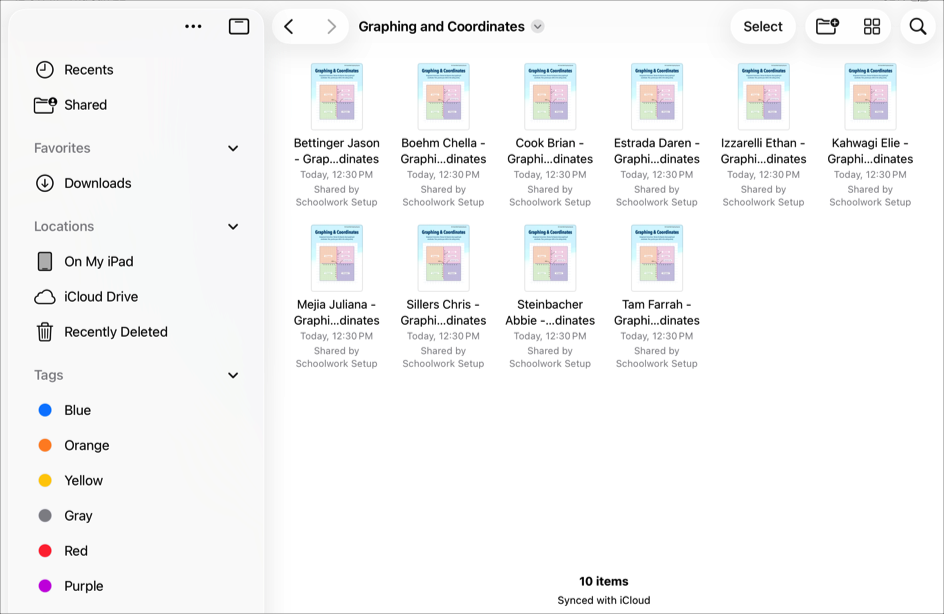Navigate back to previous folder
Image resolution: width=944 pixels, height=614 pixels.
point(290,26)
